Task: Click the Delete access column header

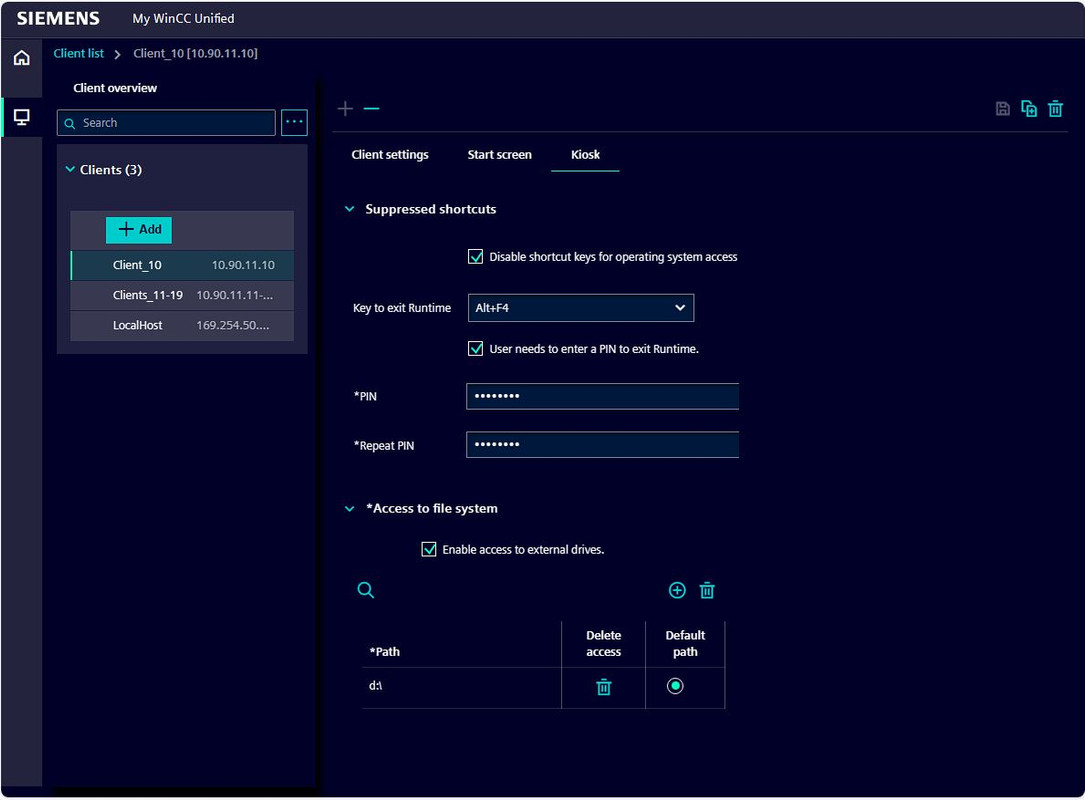Action: click(603, 644)
